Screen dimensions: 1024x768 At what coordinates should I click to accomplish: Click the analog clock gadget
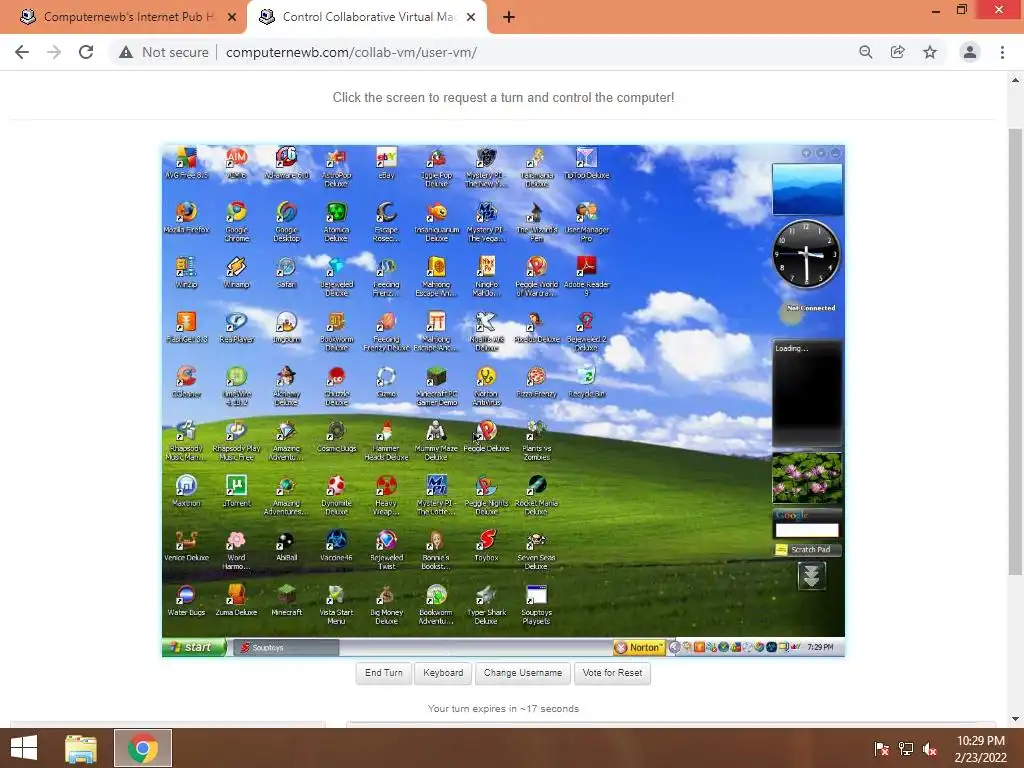(807, 254)
